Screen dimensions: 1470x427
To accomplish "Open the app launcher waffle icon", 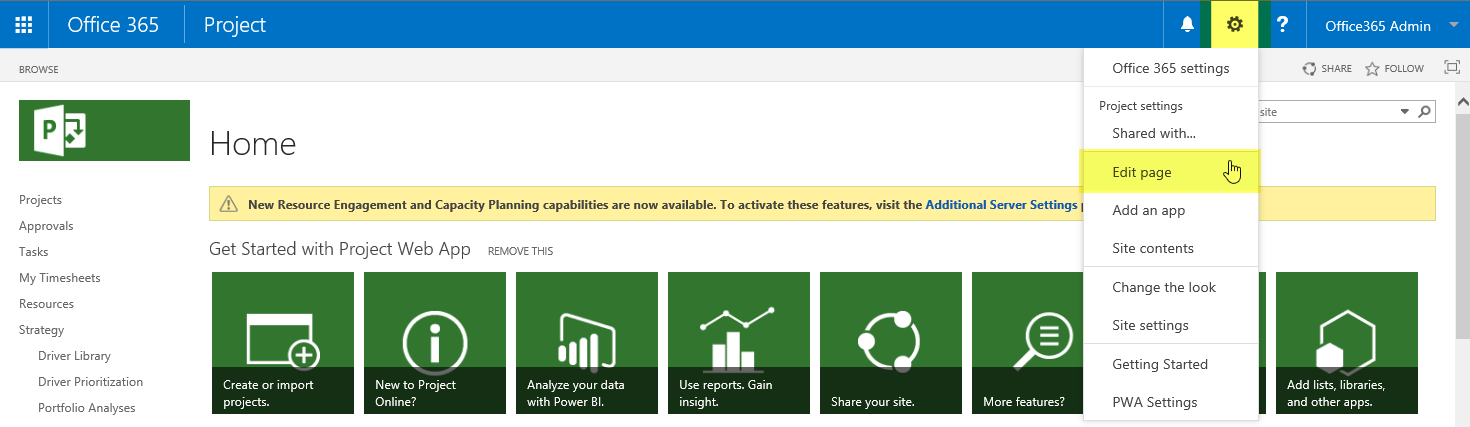I will tap(24, 25).
